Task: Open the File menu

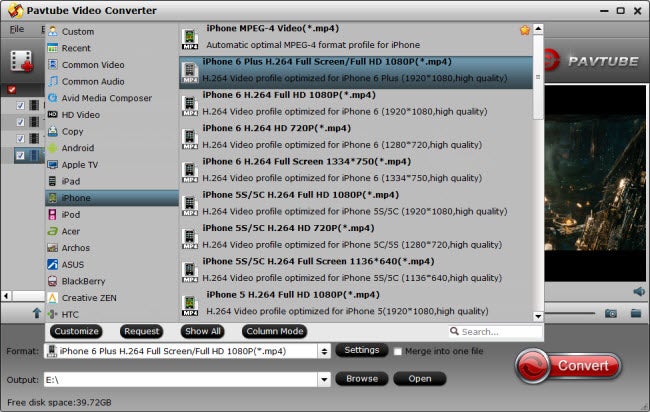Action: [17, 29]
